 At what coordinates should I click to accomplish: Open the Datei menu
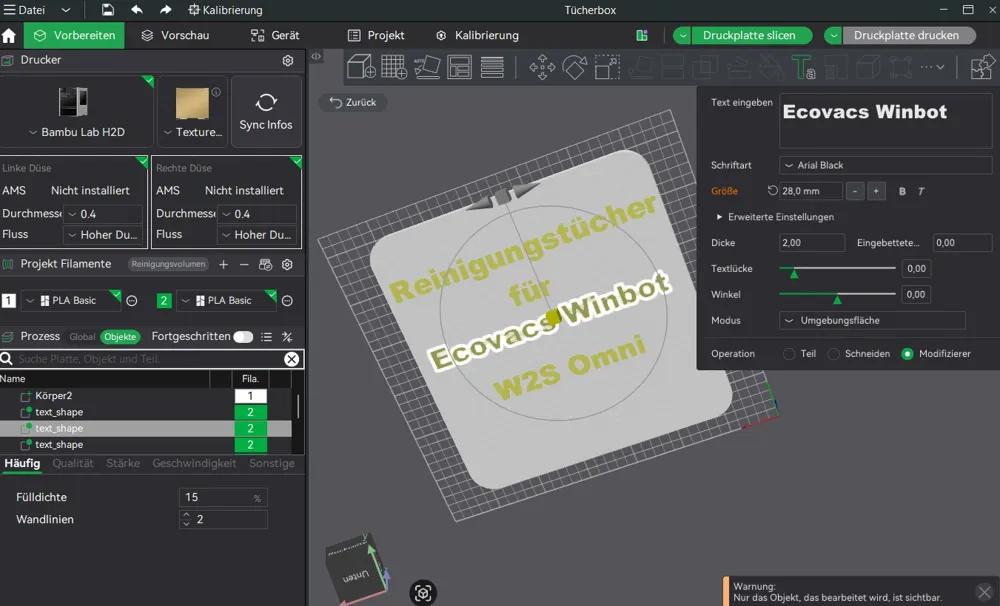coord(26,10)
